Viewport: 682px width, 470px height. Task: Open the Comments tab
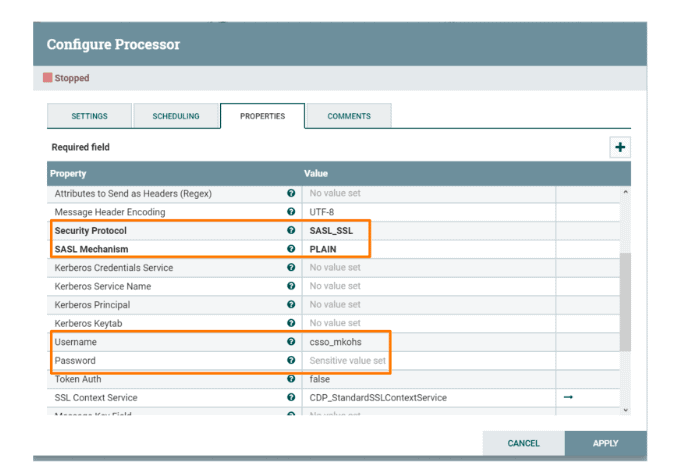pyautogui.click(x=349, y=116)
